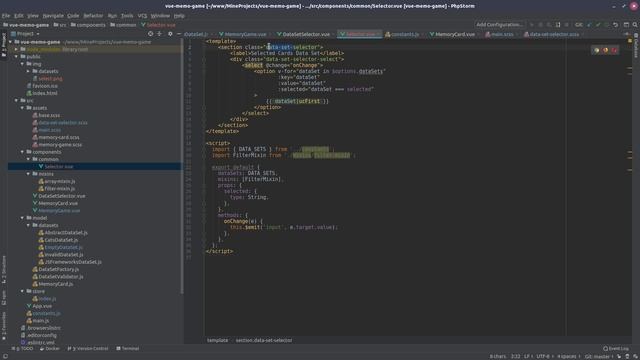Viewport: 640px width, 360px height.
Task: Click 'section.data-set-selector' breadcrumb
Action: tap(264, 340)
